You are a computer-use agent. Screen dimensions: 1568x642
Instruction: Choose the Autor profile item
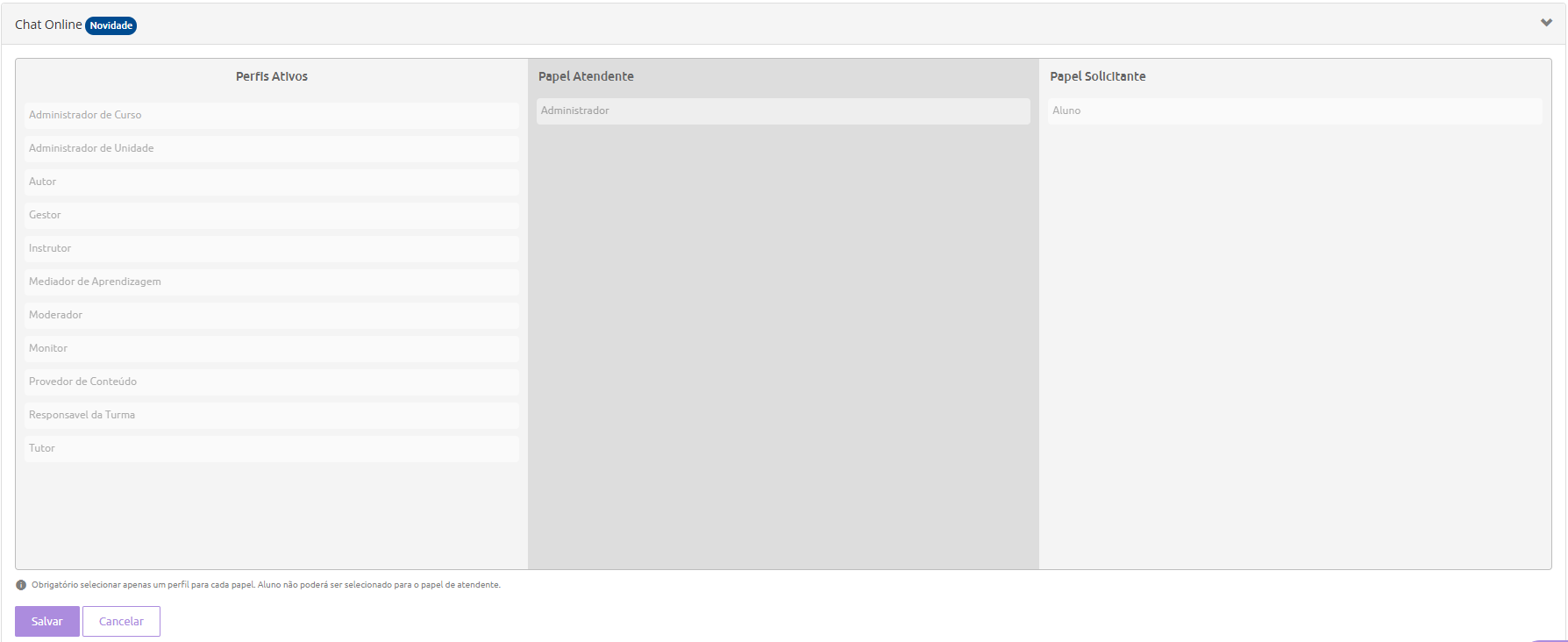[271, 182]
